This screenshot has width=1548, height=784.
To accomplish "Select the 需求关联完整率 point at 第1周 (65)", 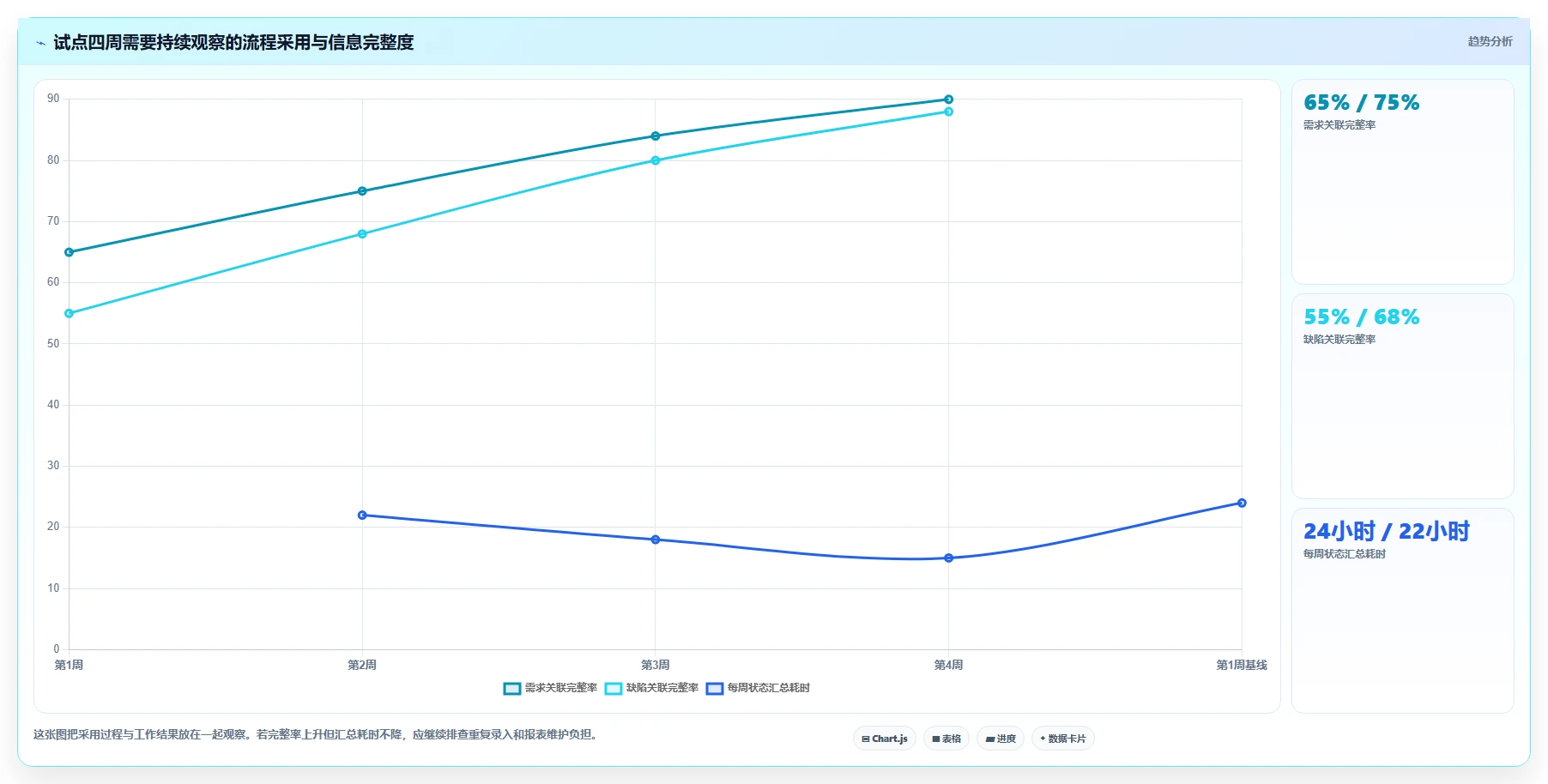I will pos(70,252).
